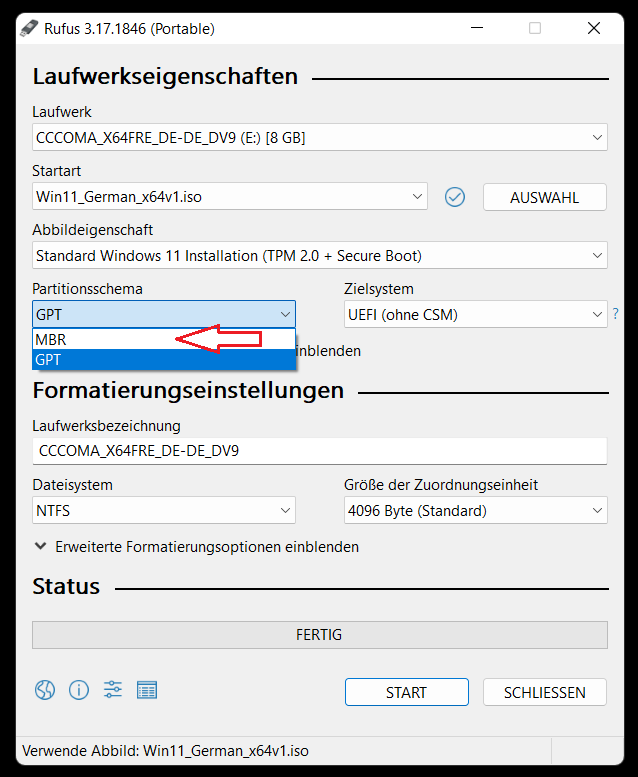638x777 pixels.
Task: Click the FERTIG progress bar
Action: [320, 635]
